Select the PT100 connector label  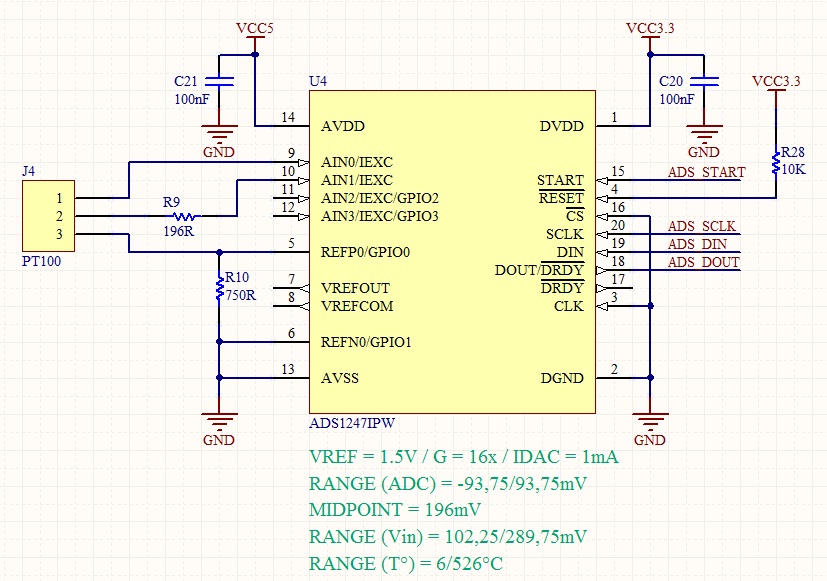41,261
